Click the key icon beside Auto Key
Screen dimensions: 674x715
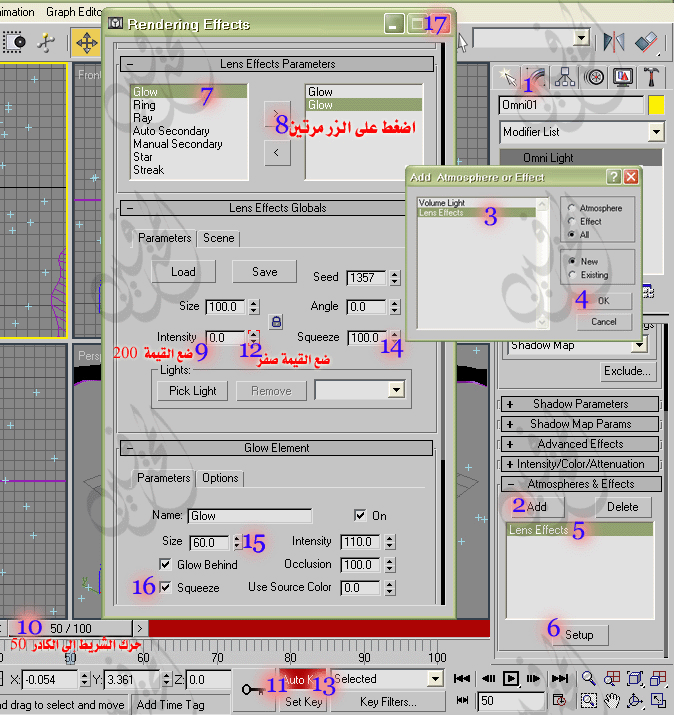tap(253, 690)
